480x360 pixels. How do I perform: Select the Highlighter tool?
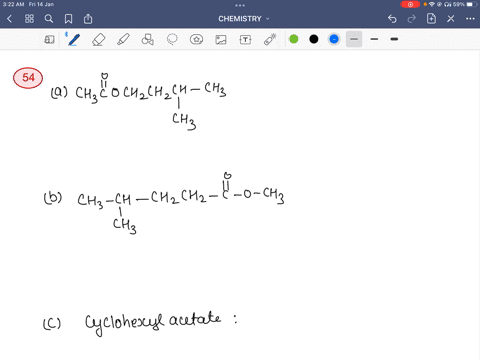[x=123, y=39]
